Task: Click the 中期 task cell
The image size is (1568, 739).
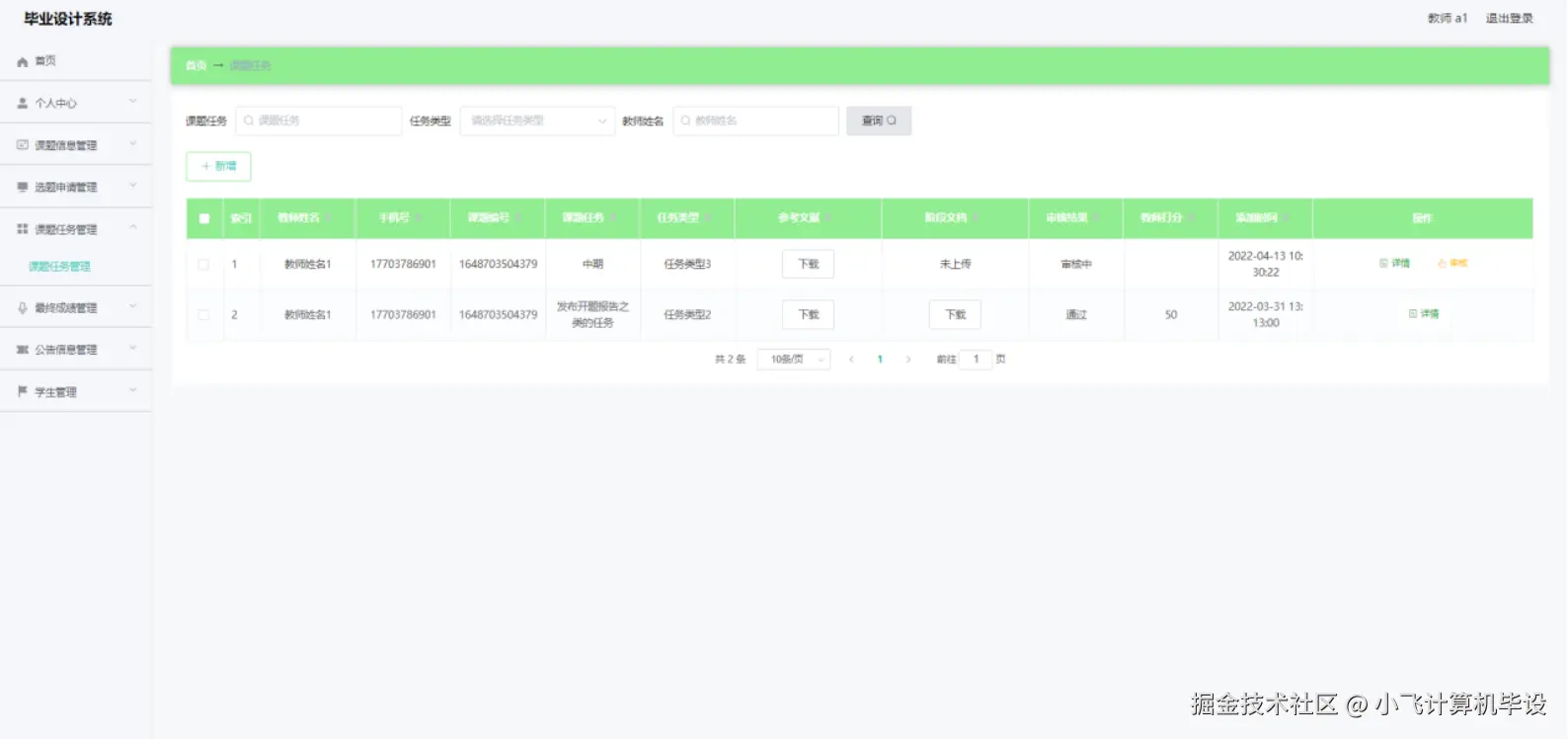Action: pos(592,265)
